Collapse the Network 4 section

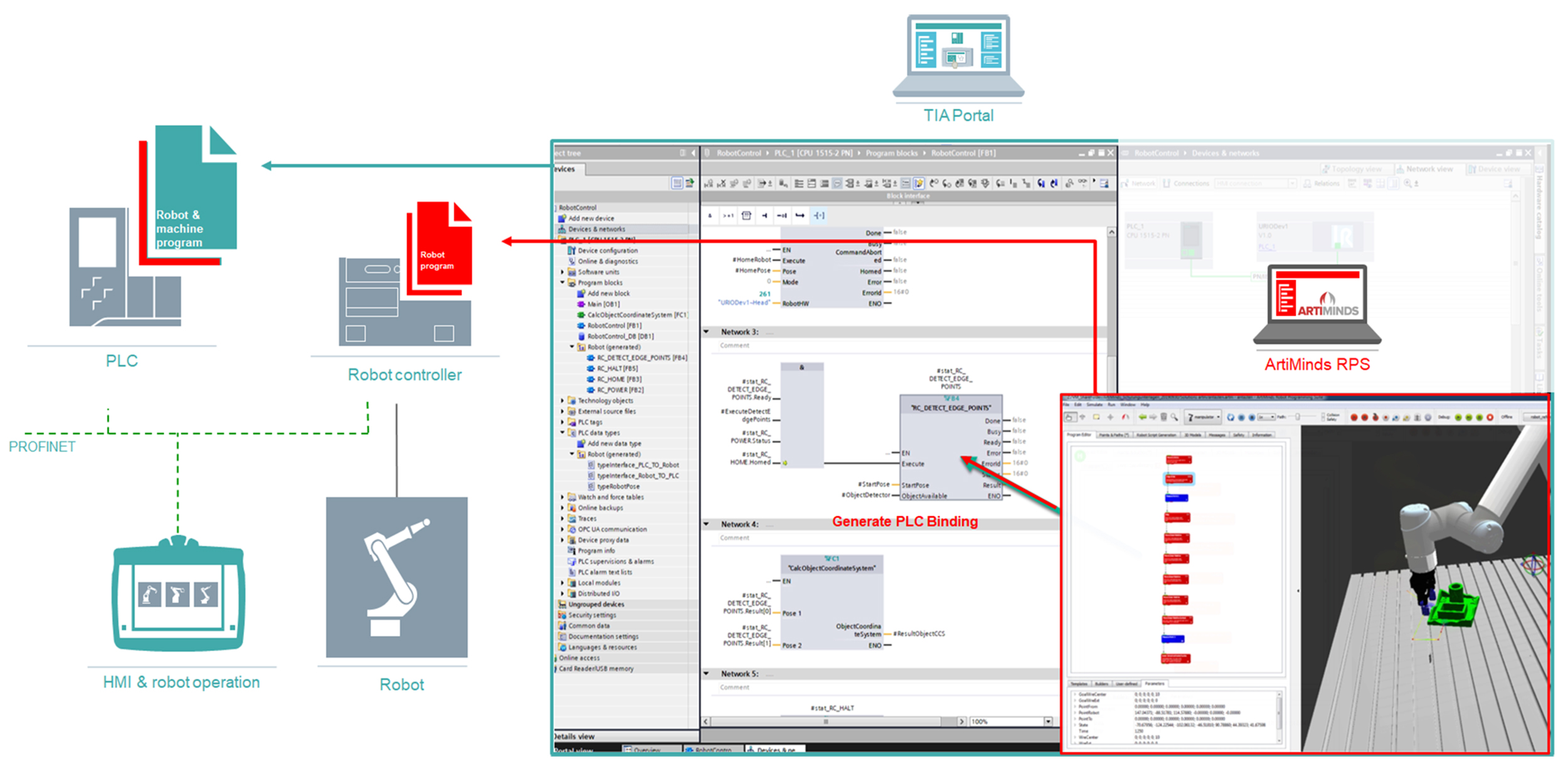pos(706,524)
